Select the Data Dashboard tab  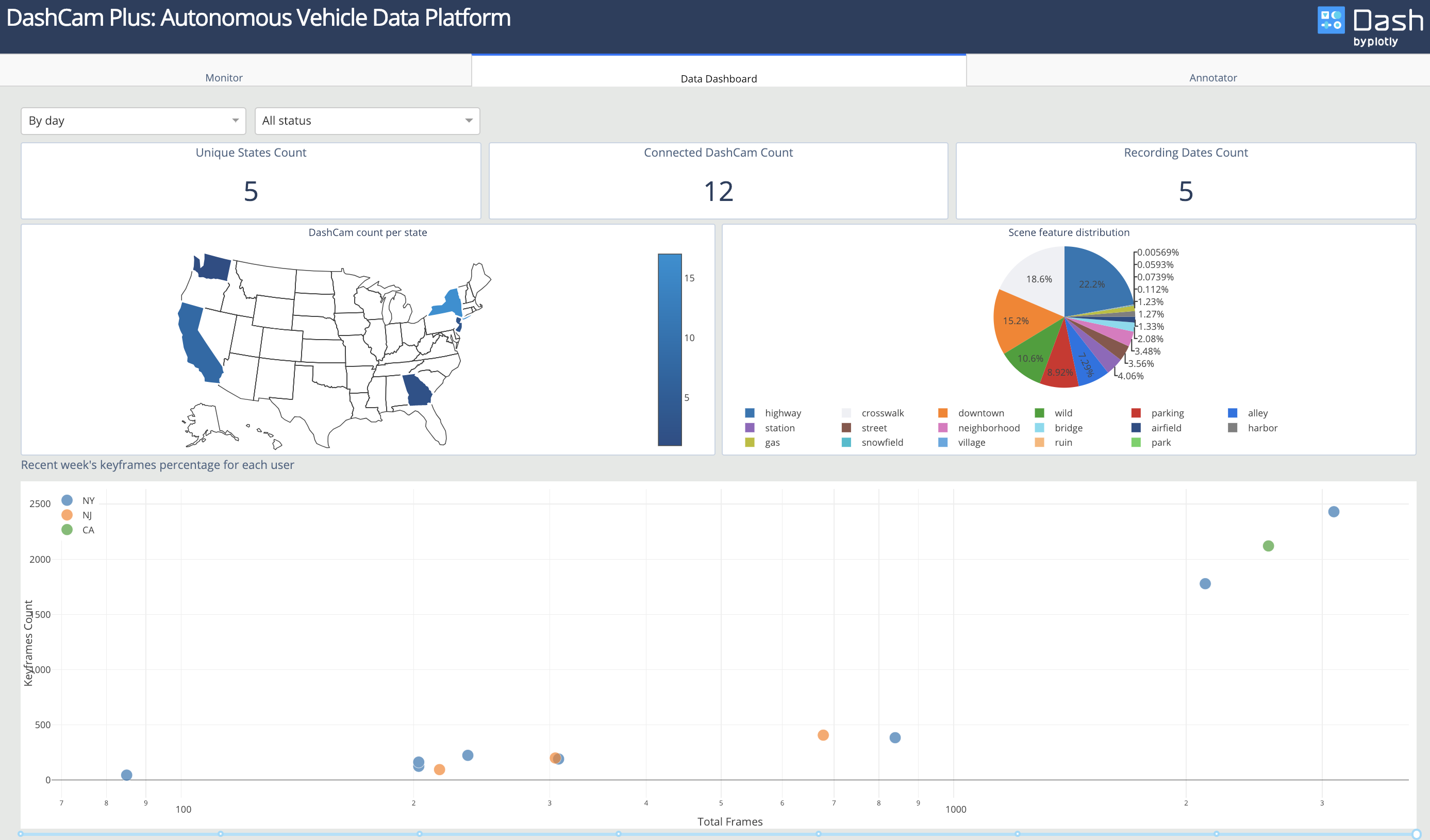point(719,78)
